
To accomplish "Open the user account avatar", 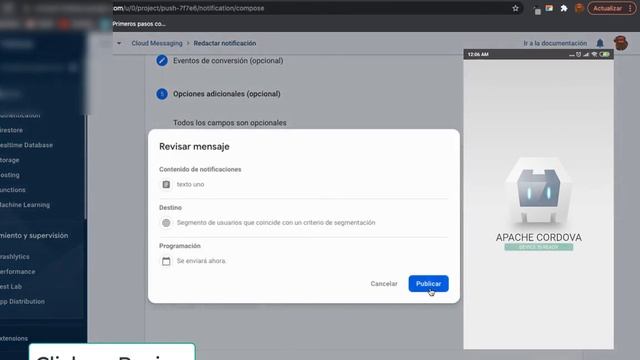I will (x=621, y=43).
